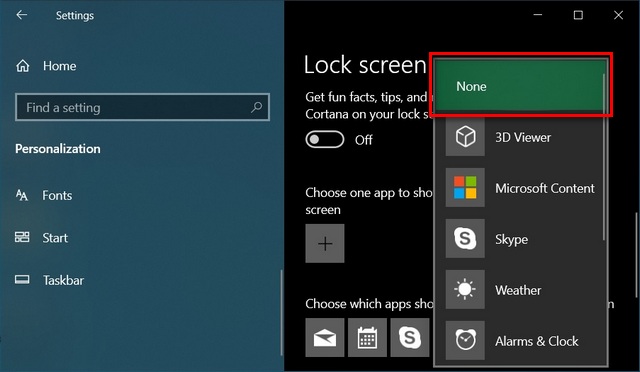Add a detailed status app with plus button
The image size is (640, 372).
click(325, 243)
